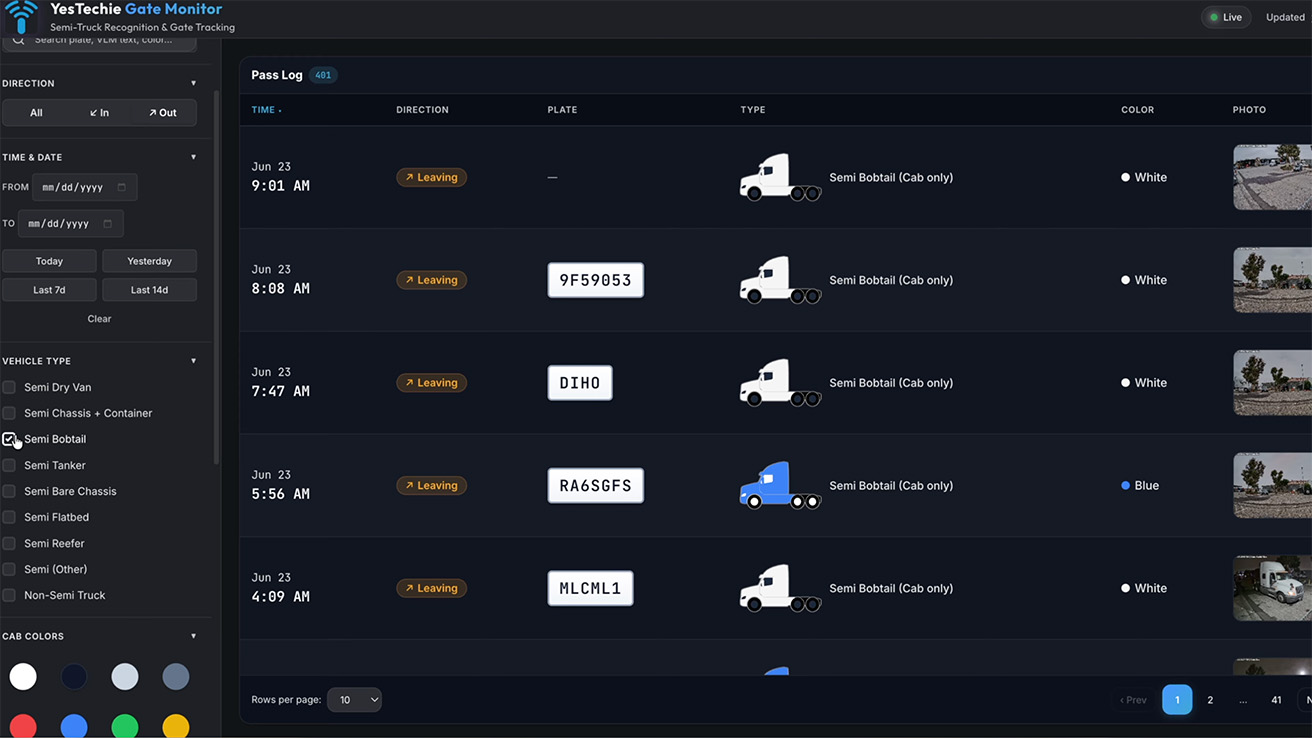This screenshot has height=738, width=1312.
Task: Click the white truck icon in 9:01 AM row
Action: [780, 177]
